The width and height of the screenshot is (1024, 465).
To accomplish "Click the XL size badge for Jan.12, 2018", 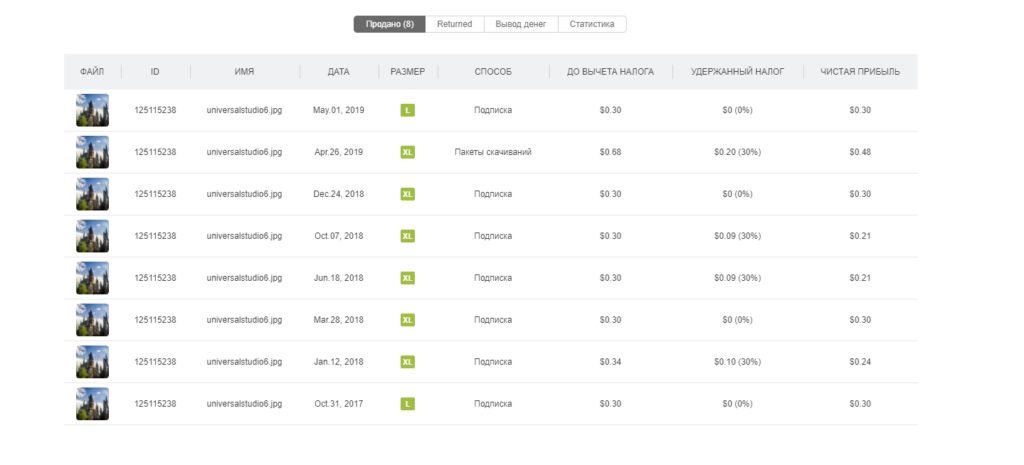I will click(408, 362).
